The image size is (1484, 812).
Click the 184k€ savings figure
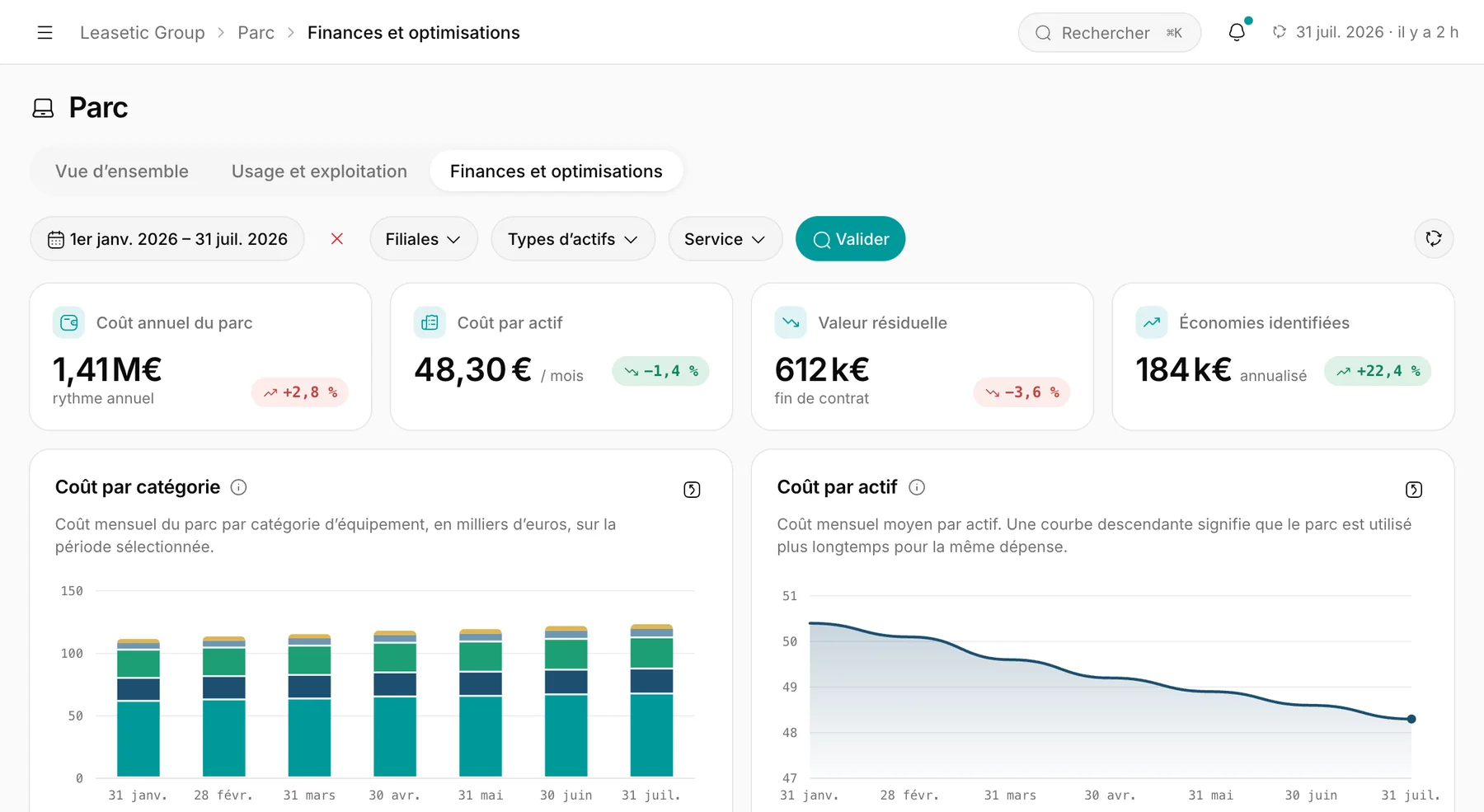(x=1183, y=369)
